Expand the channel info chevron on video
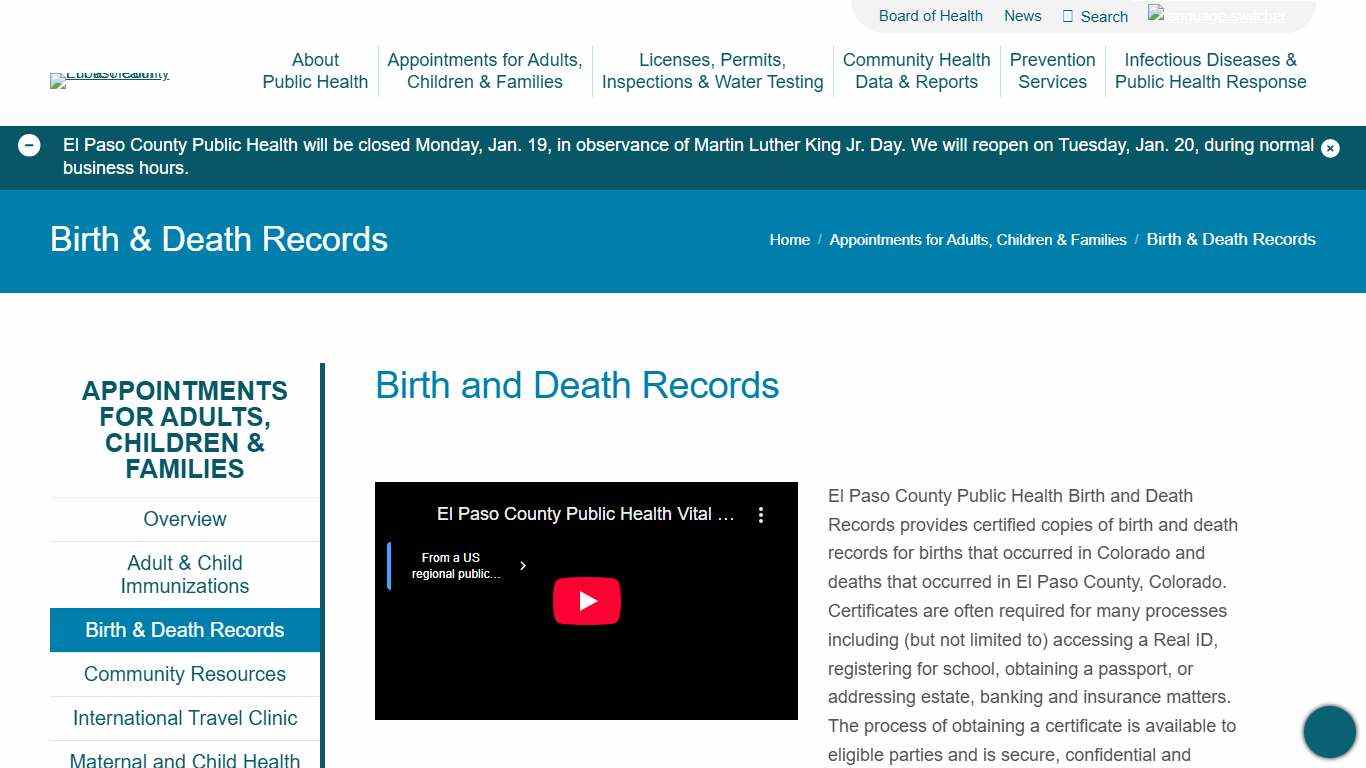1366x768 pixels. click(x=523, y=565)
